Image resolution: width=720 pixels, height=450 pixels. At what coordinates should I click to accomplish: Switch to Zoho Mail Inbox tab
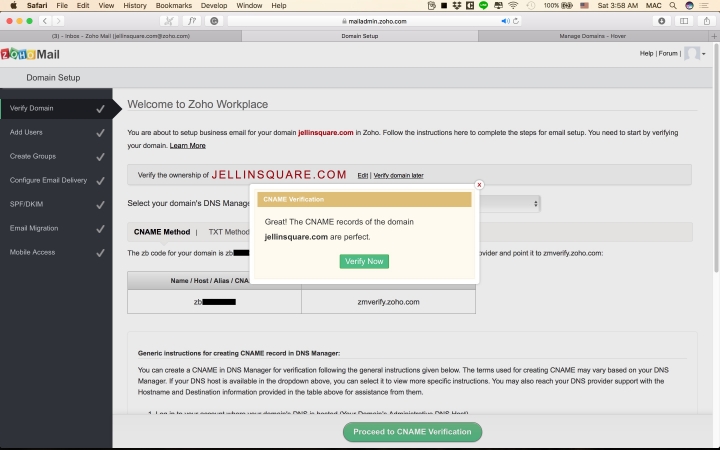pyautogui.click(x=121, y=36)
